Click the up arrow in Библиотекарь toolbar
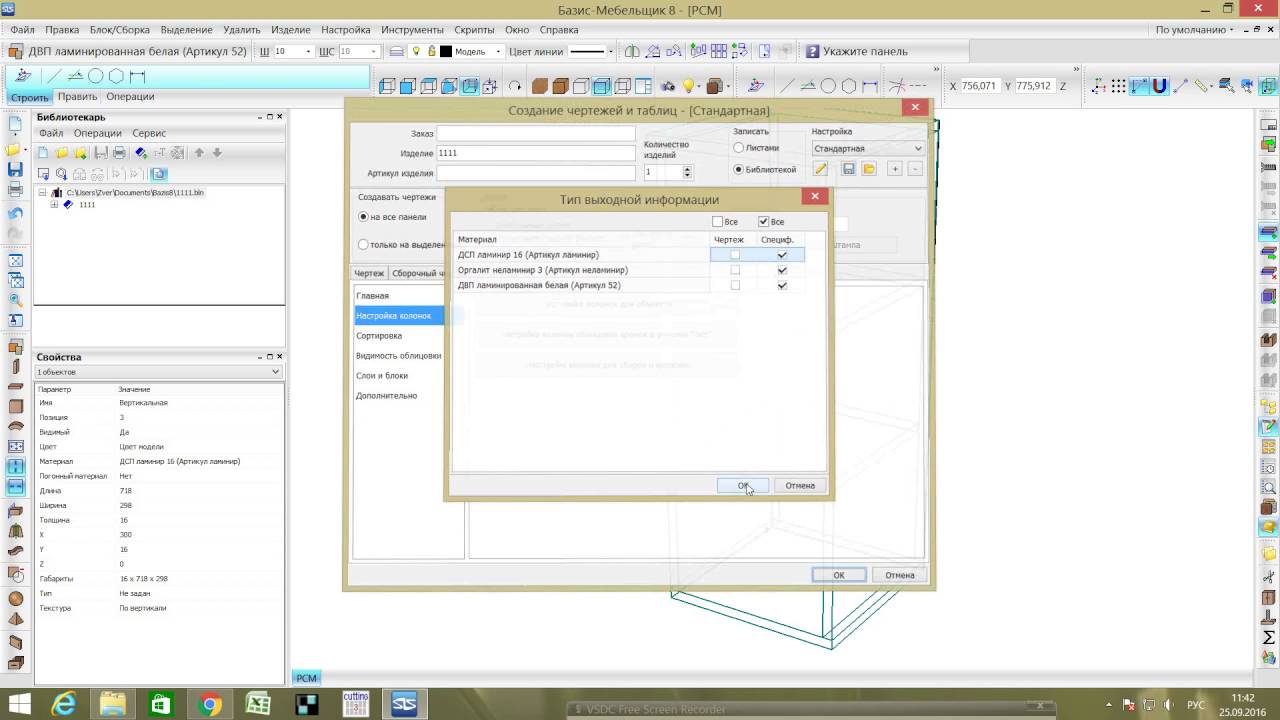 click(x=199, y=153)
